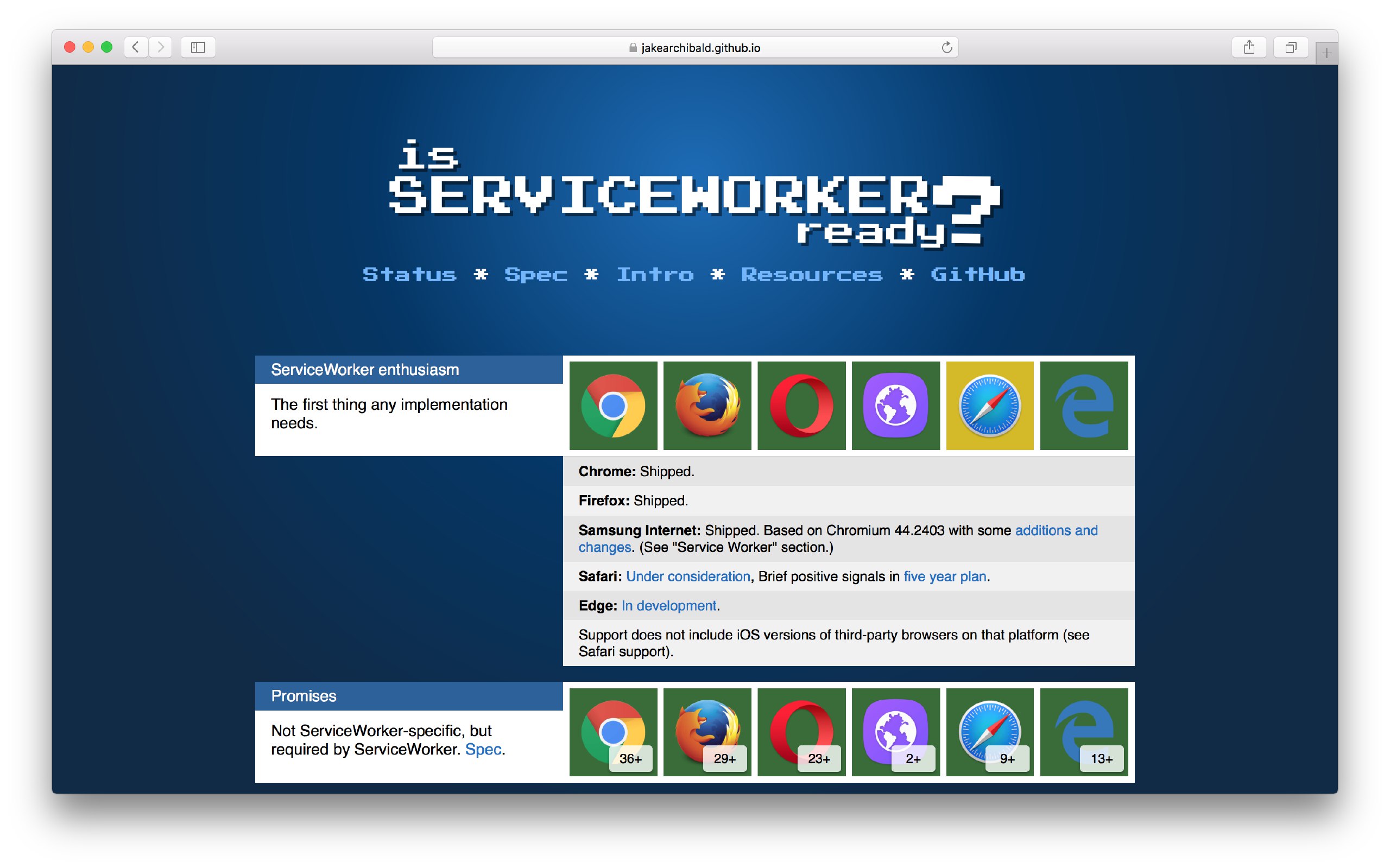Open the 'Under consideration' Safari link
This screenshot has height=868, width=1390.
[688, 576]
